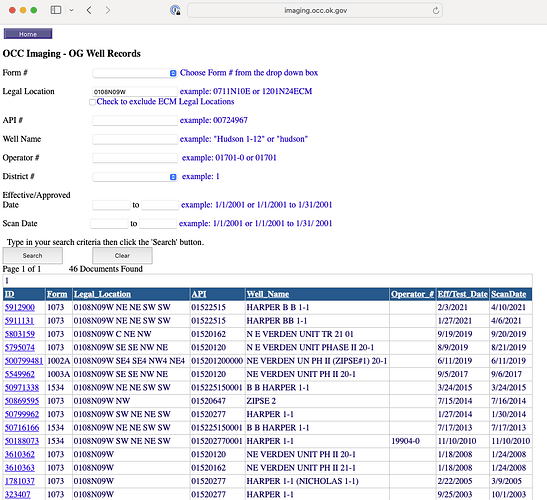The height and width of the screenshot is (500, 547).
Task: Click the Scan Date start field
Action: [109, 224]
